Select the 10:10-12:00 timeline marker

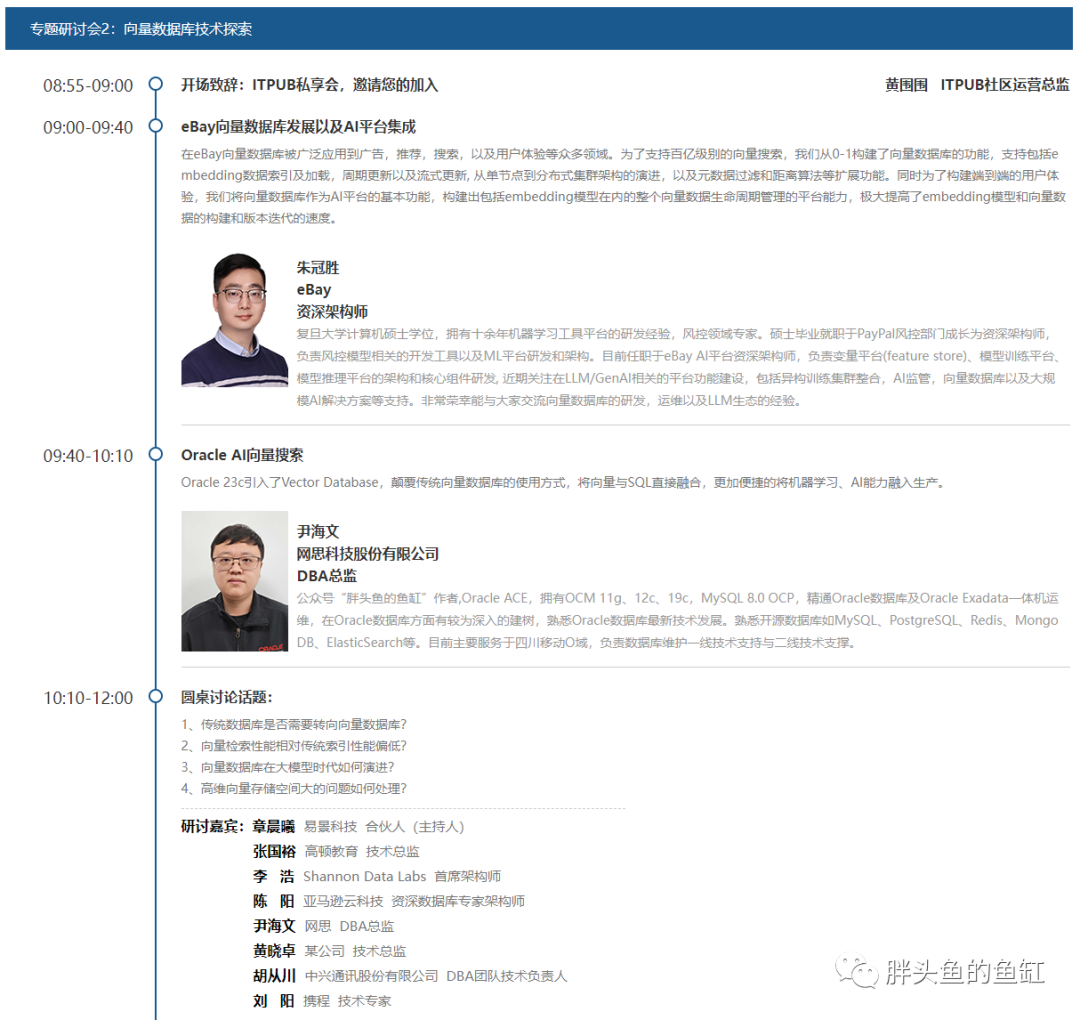[x=156, y=696]
